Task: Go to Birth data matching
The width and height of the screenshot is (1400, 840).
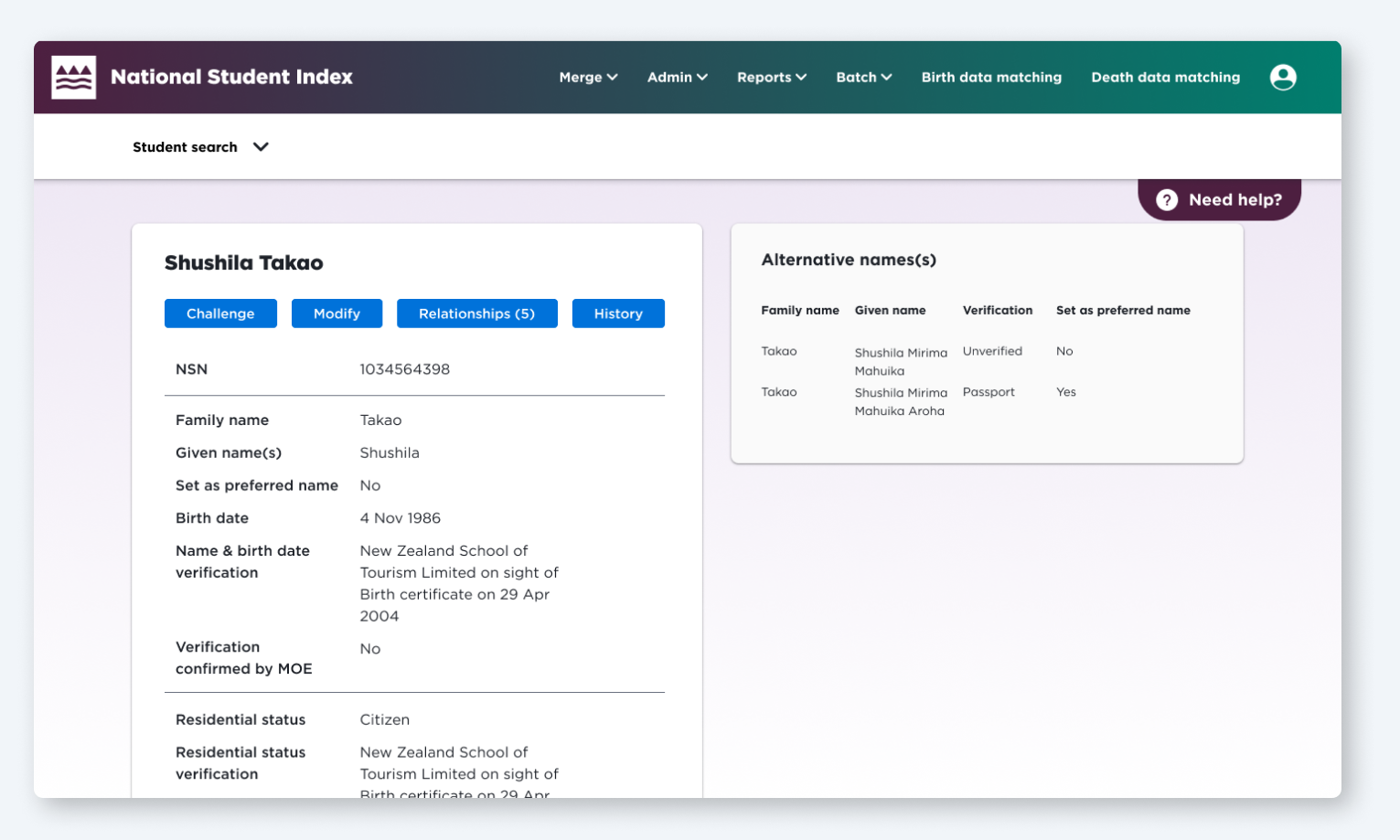Action: point(991,78)
